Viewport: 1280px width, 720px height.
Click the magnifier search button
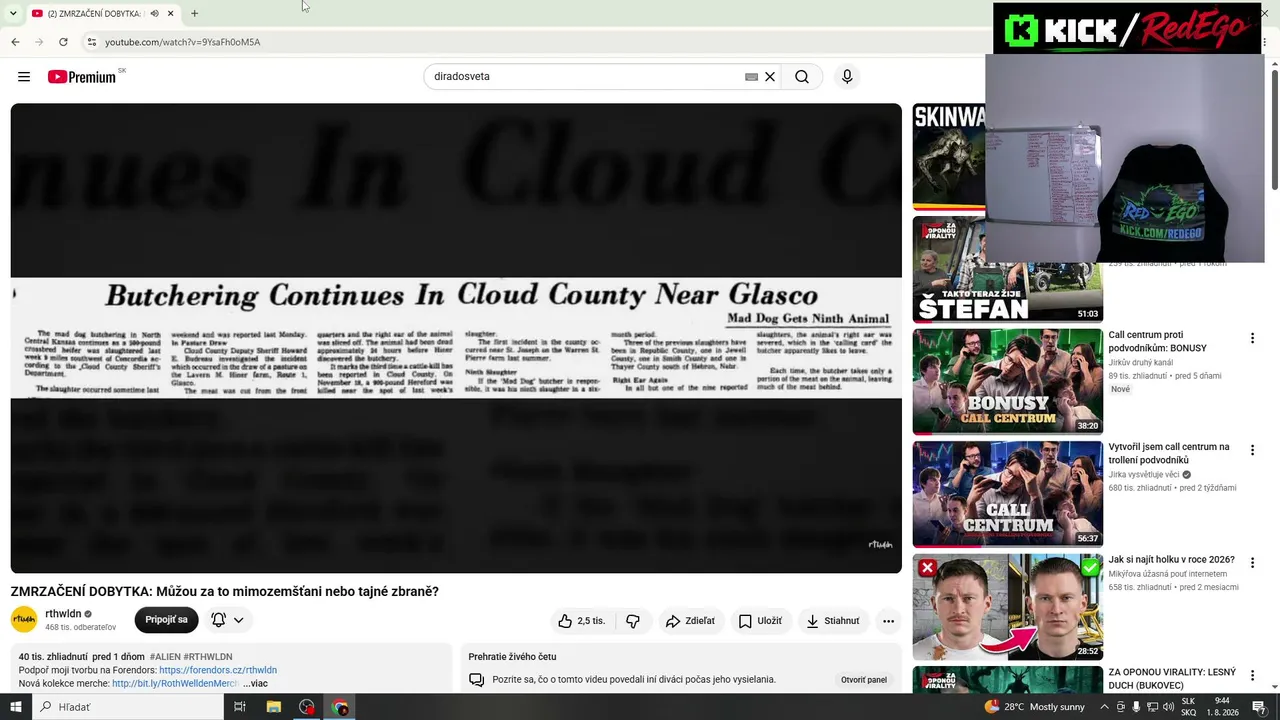click(802, 77)
